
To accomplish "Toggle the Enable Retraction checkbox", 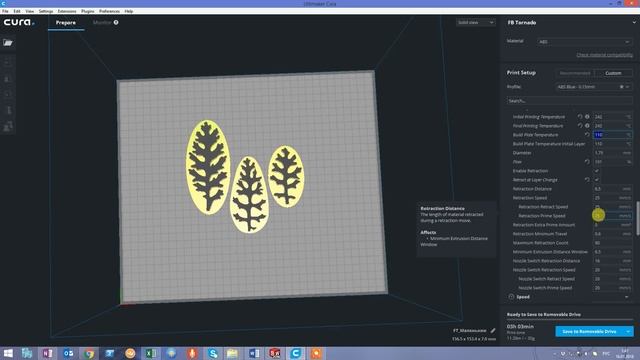I will [x=596, y=171].
